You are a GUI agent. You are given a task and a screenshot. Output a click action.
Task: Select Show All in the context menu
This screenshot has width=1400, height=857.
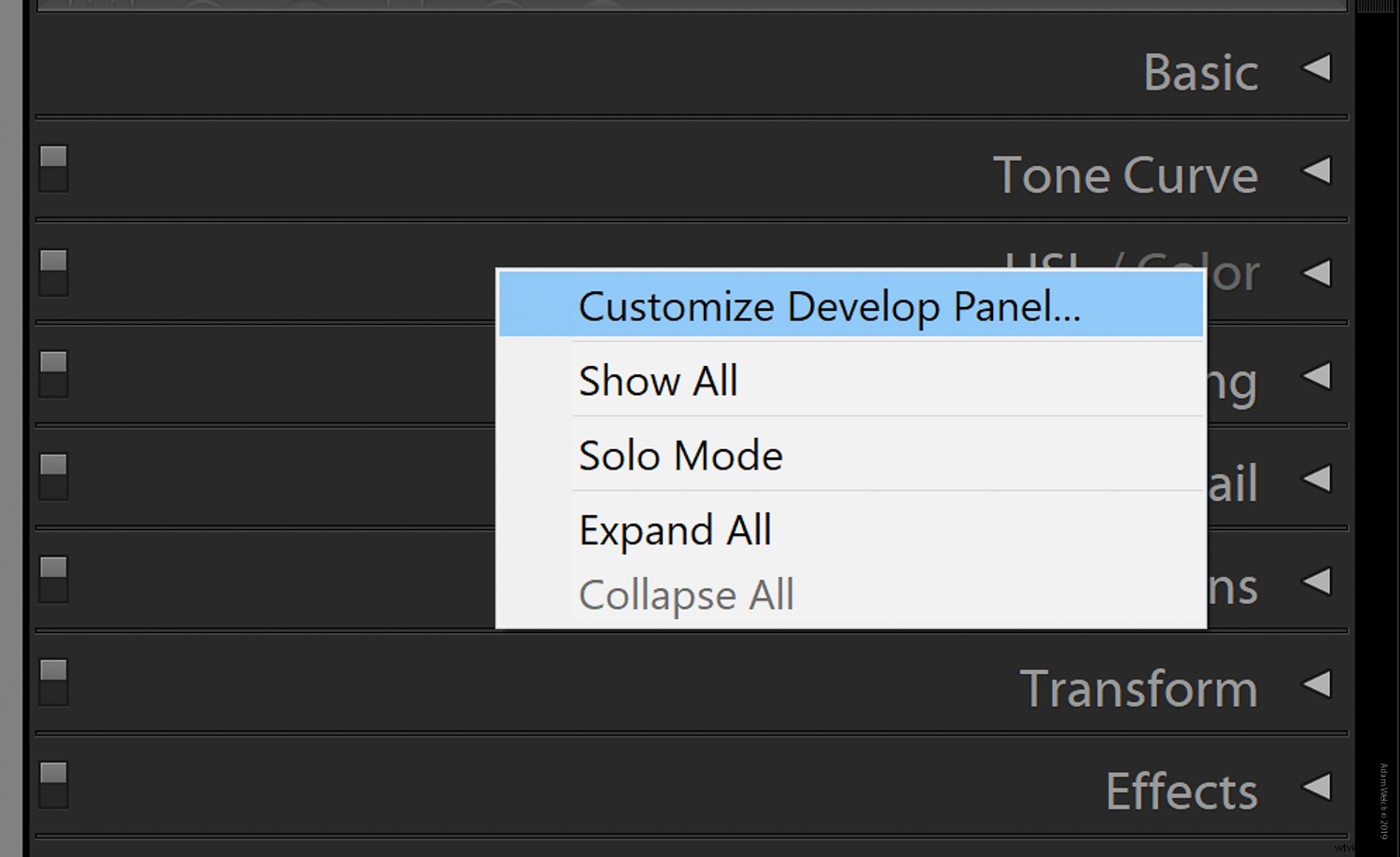point(658,380)
